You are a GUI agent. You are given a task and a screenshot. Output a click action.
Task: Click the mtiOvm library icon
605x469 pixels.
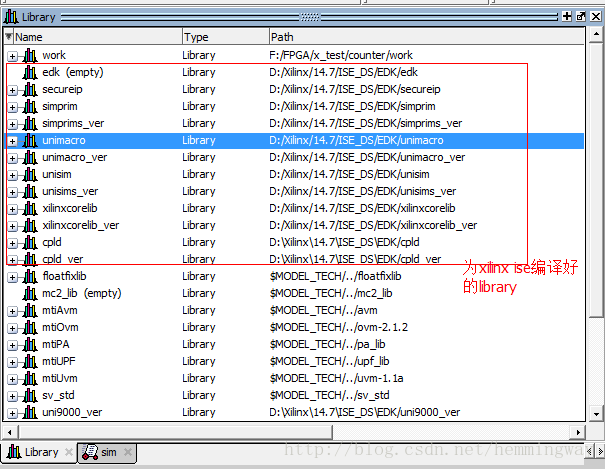(x=30, y=327)
